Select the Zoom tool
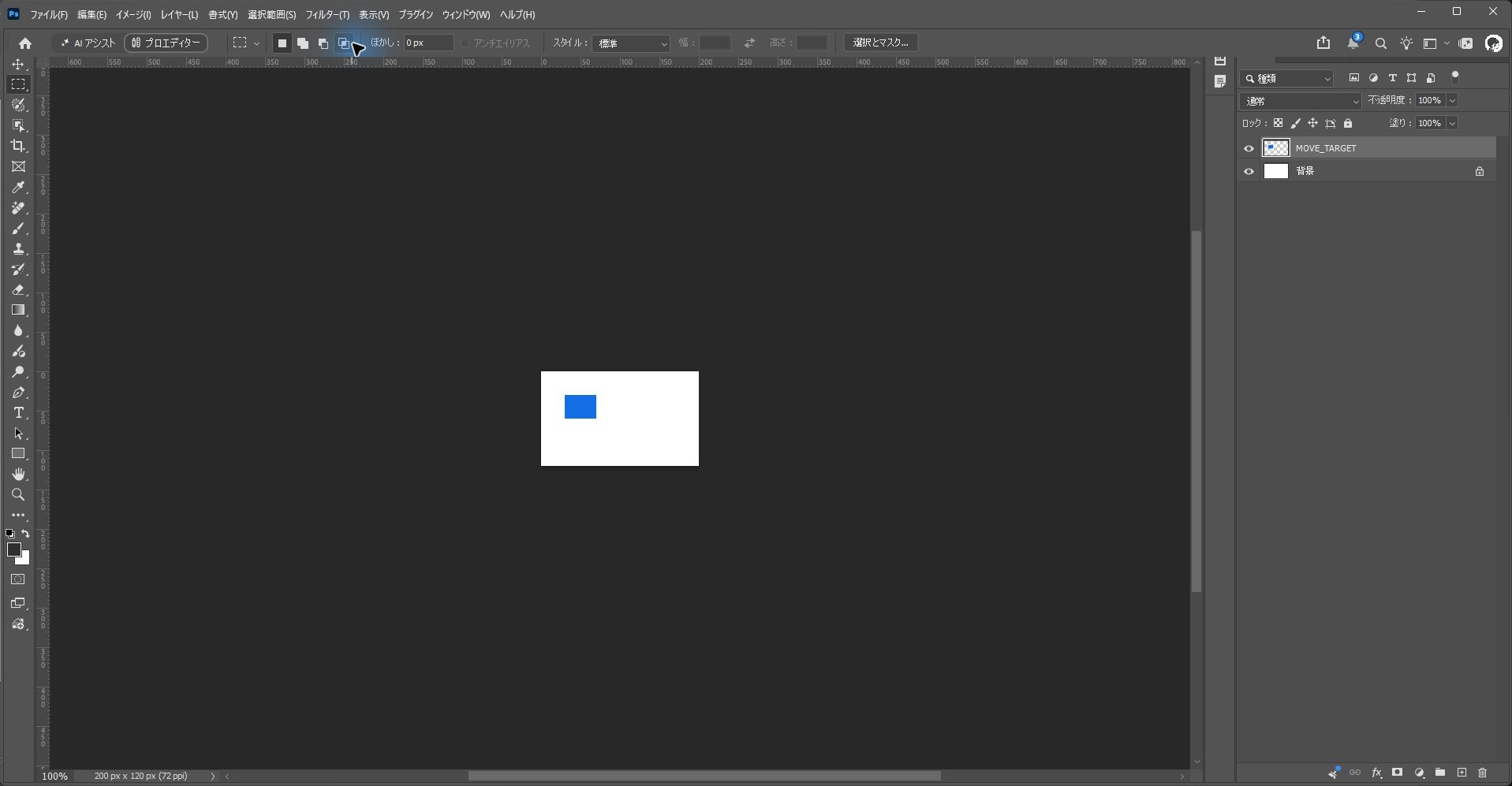1512x786 pixels. (x=18, y=494)
